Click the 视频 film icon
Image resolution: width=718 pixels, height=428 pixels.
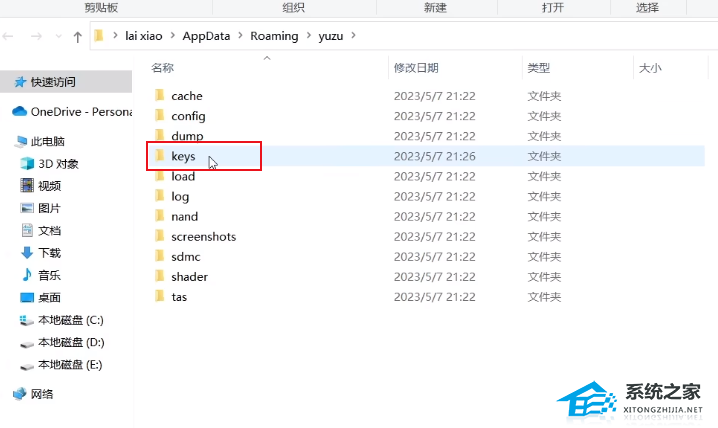[x=27, y=185]
